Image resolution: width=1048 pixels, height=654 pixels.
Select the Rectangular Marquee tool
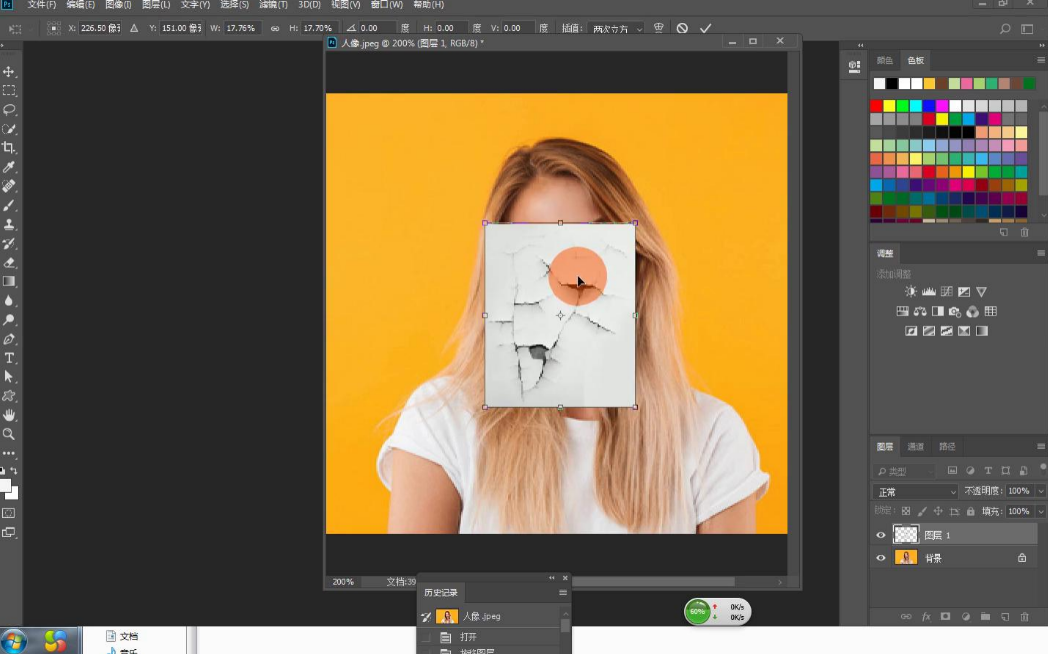tap(9, 90)
